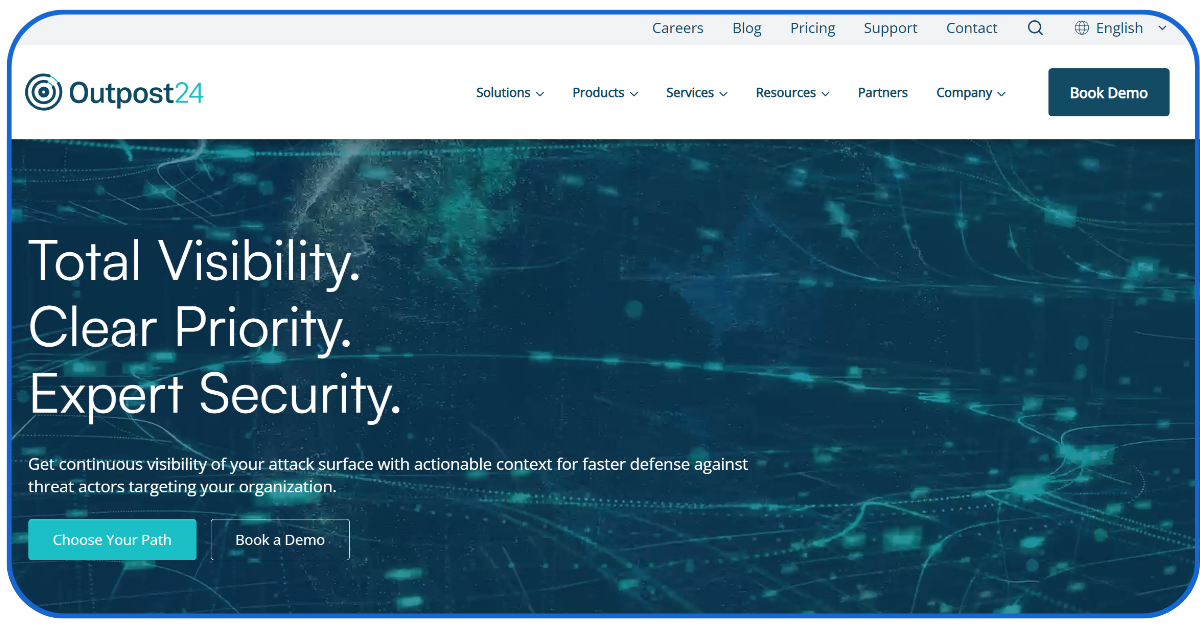The width and height of the screenshot is (1200, 628).
Task: Go to the Careers page
Action: click(677, 28)
